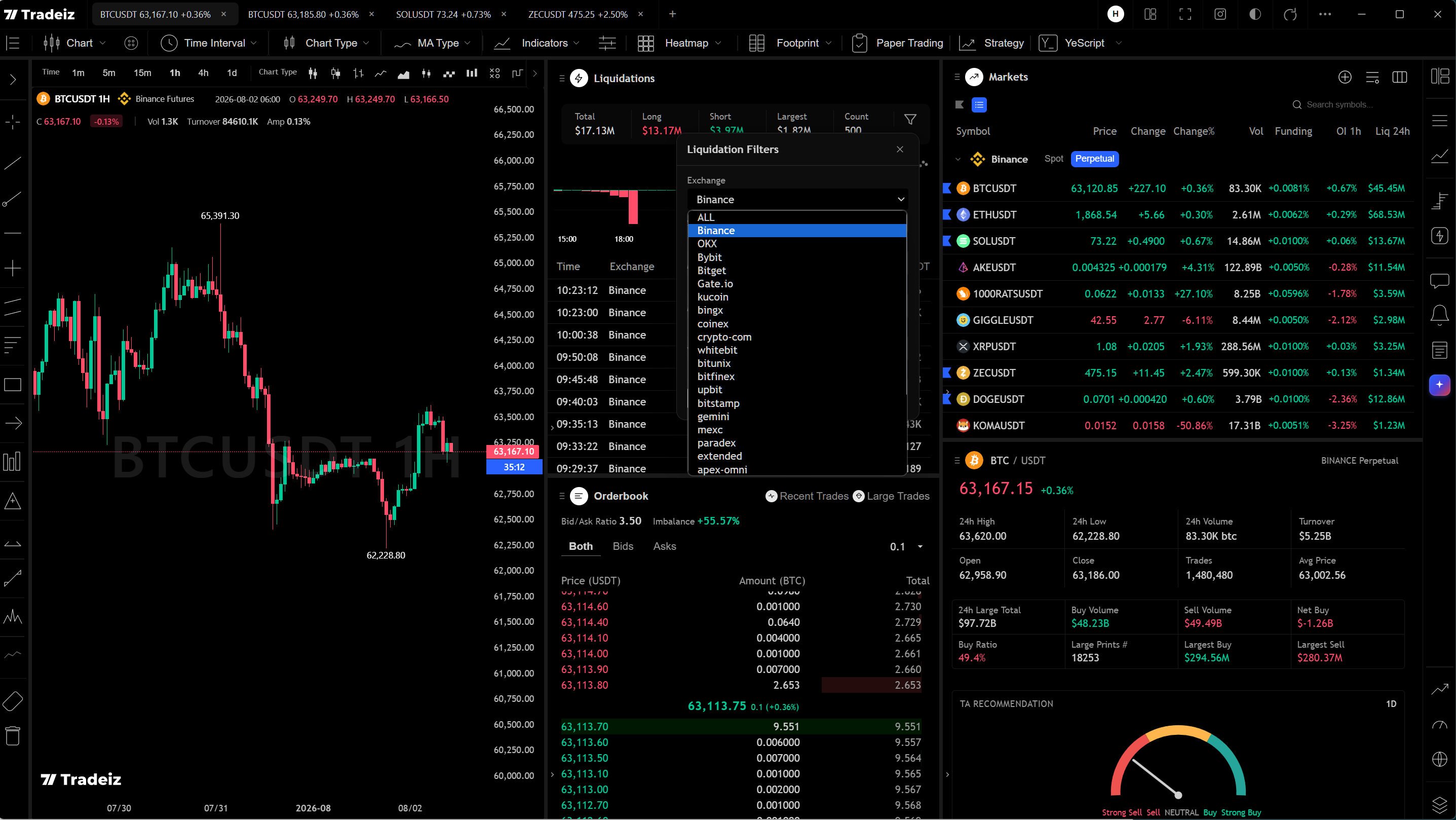Click the crosshair cursor tool in left sidebar
Viewport: 1456px width, 820px height.
pos(13,122)
